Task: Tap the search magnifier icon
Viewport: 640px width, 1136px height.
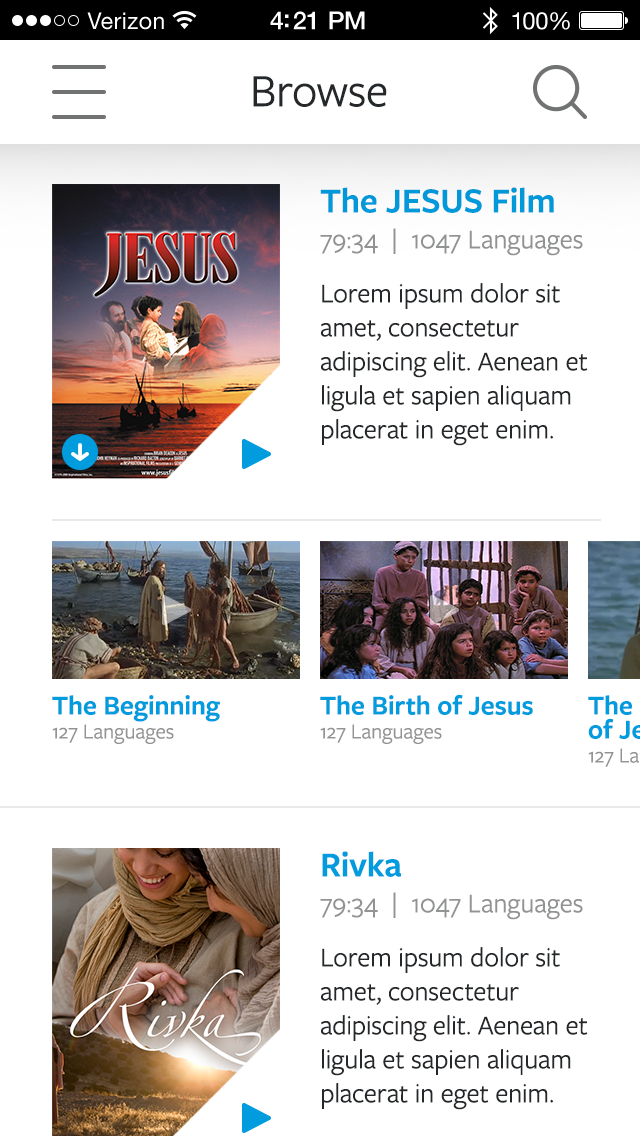Action: 559,93
